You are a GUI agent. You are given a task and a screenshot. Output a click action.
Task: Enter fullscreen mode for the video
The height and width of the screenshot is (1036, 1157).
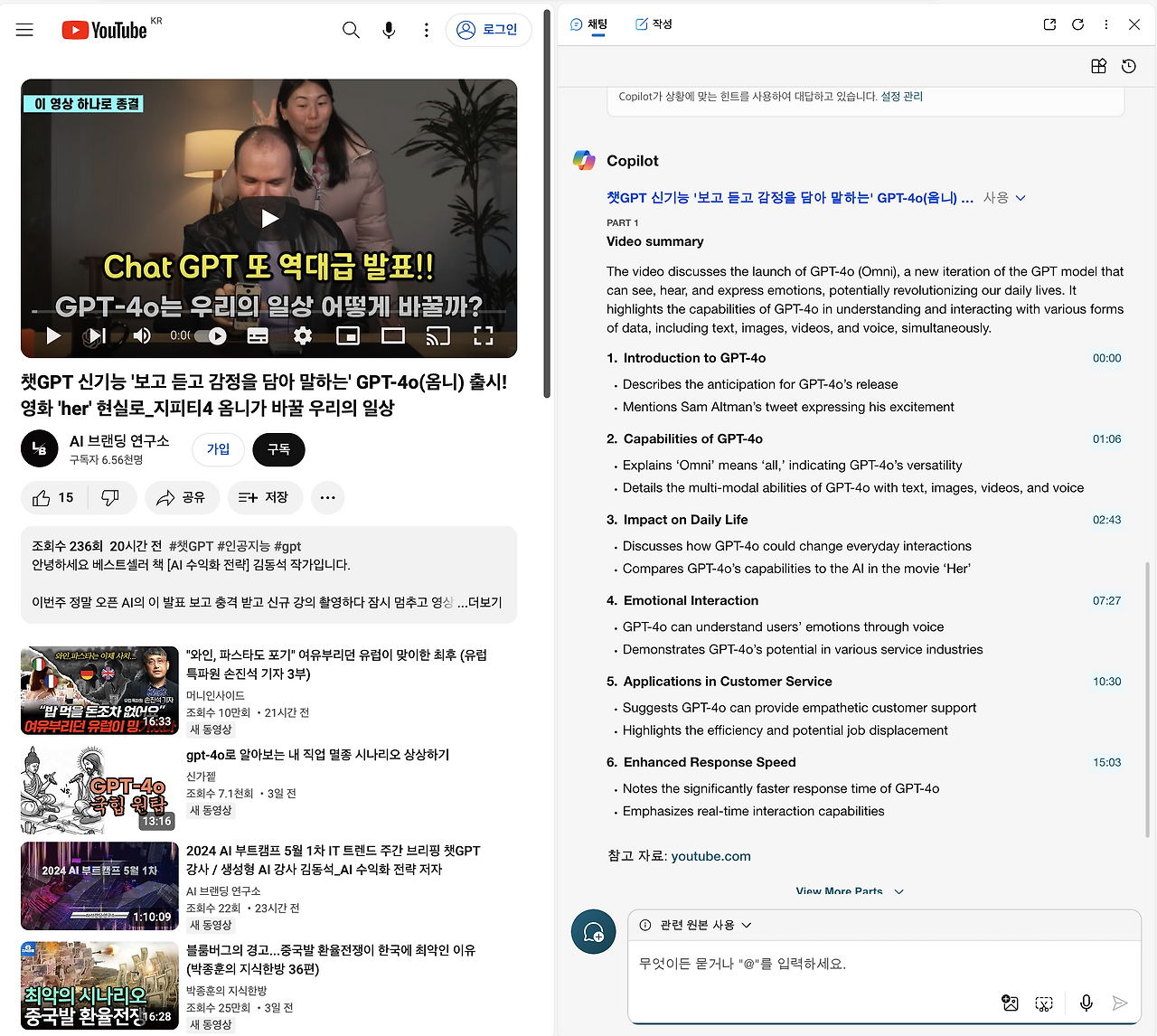[x=484, y=336]
